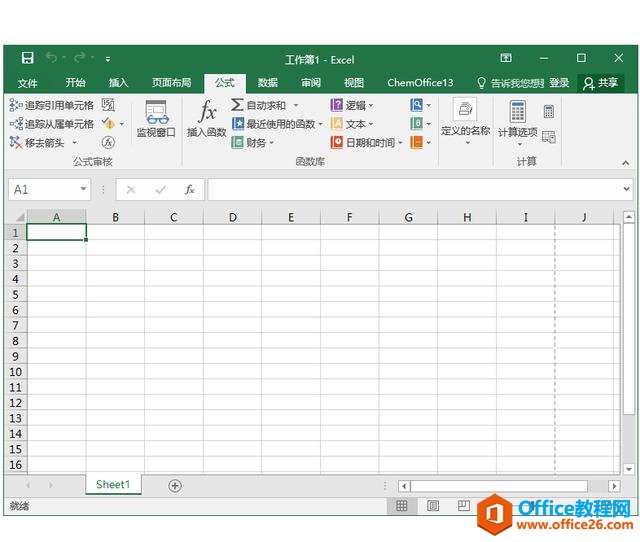The height and width of the screenshot is (542, 640).
Task: Switch to the 页面布局 ribbon tab
Action: coord(171,83)
